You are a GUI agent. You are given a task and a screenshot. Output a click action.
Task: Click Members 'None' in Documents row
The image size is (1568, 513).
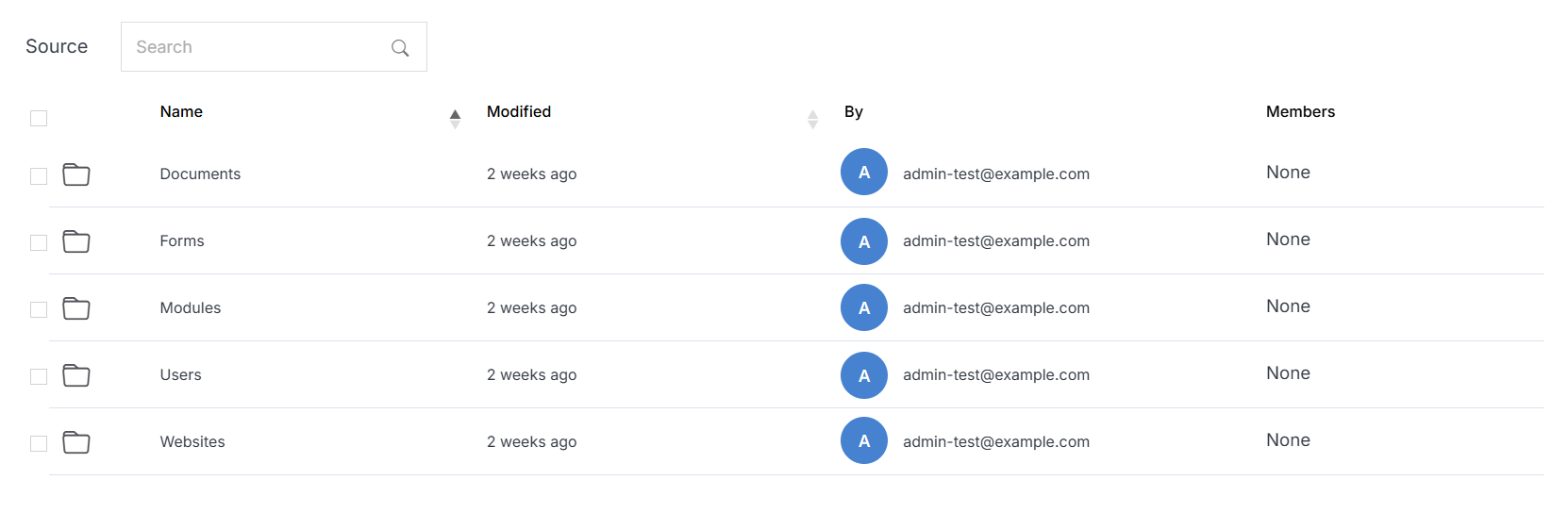pos(1288,172)
